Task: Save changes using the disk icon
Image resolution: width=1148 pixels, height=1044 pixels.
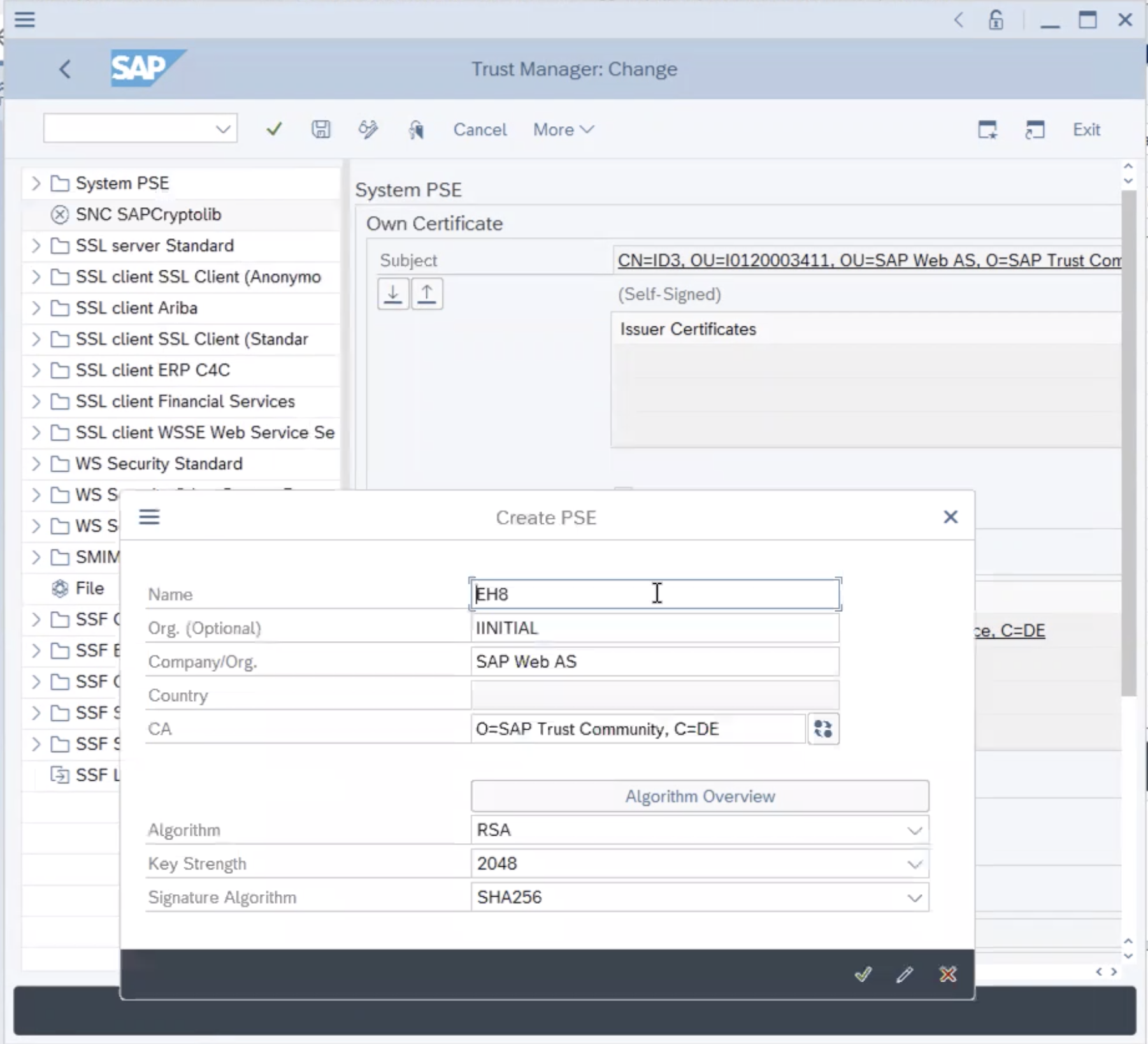Action: coord(321,129)
